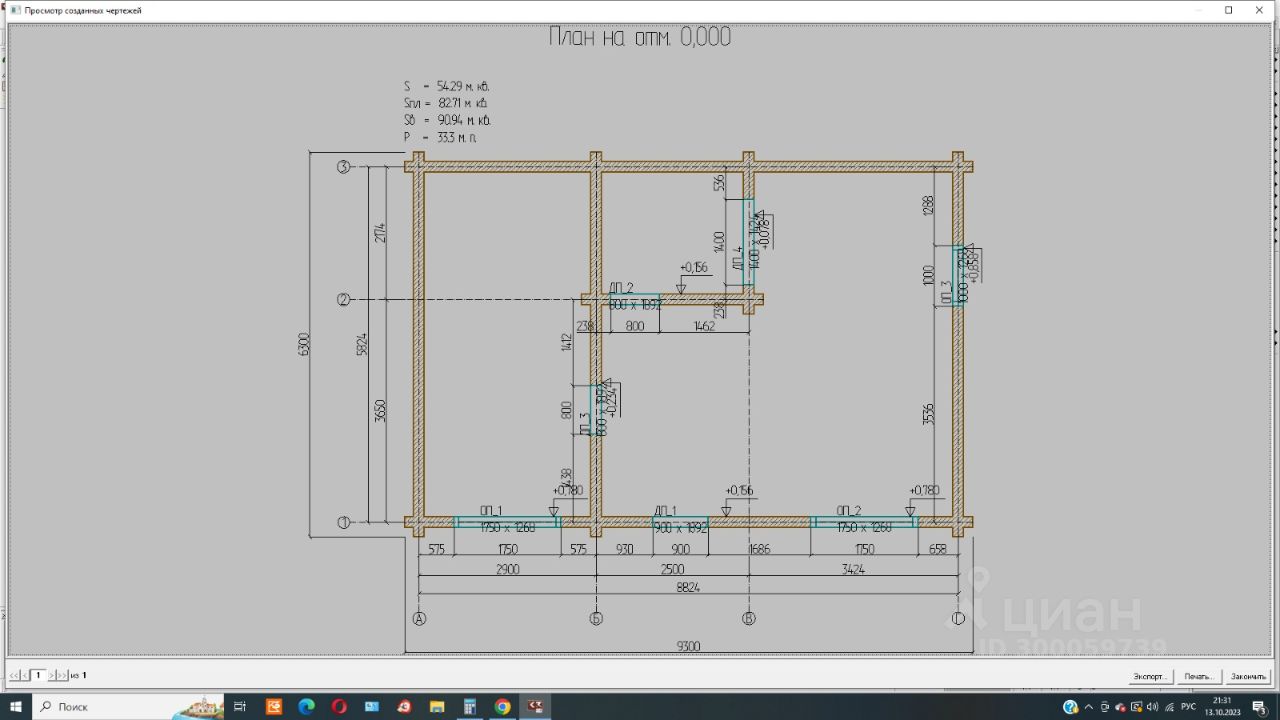Viewport: 1280px width, 720px height.
Task: Open Task View from the taskbar
Action: 240,707
